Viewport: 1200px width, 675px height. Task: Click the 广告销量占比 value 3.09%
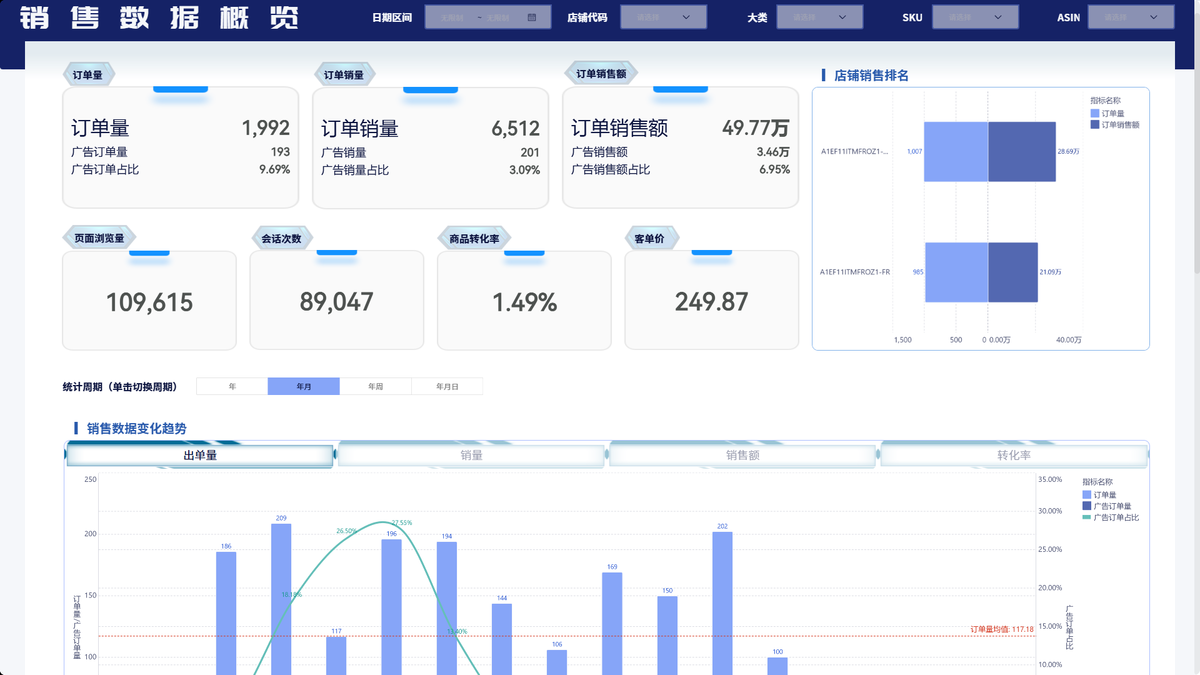(x=525, y=170)
